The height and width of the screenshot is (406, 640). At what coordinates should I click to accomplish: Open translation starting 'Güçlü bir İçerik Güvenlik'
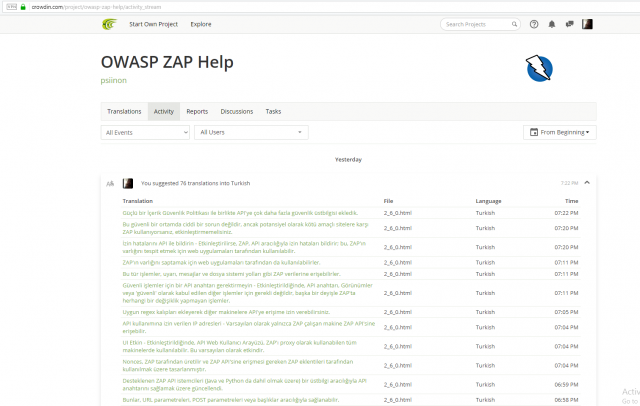point(240,213)
